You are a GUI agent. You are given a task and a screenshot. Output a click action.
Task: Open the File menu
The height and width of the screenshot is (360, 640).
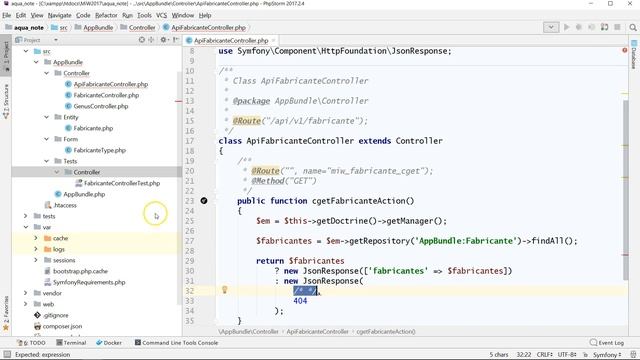click(7, 15)
